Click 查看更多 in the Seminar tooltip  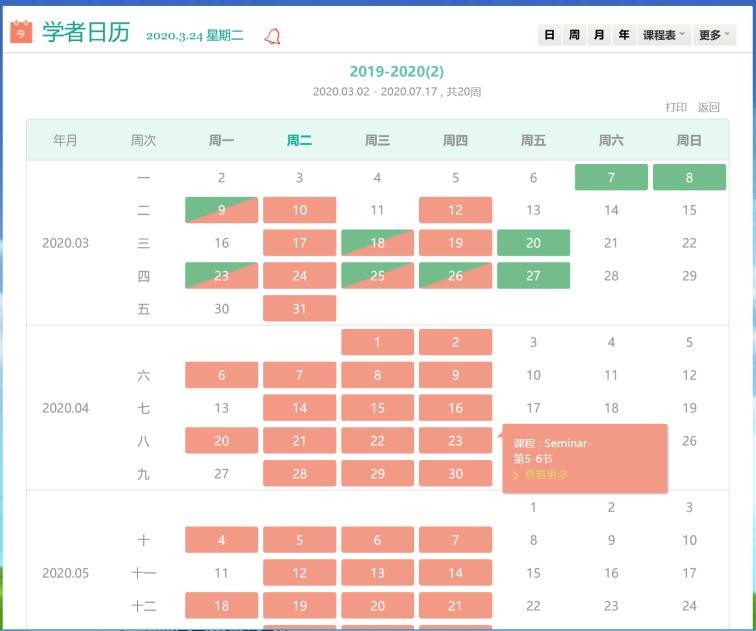[544, 475]
